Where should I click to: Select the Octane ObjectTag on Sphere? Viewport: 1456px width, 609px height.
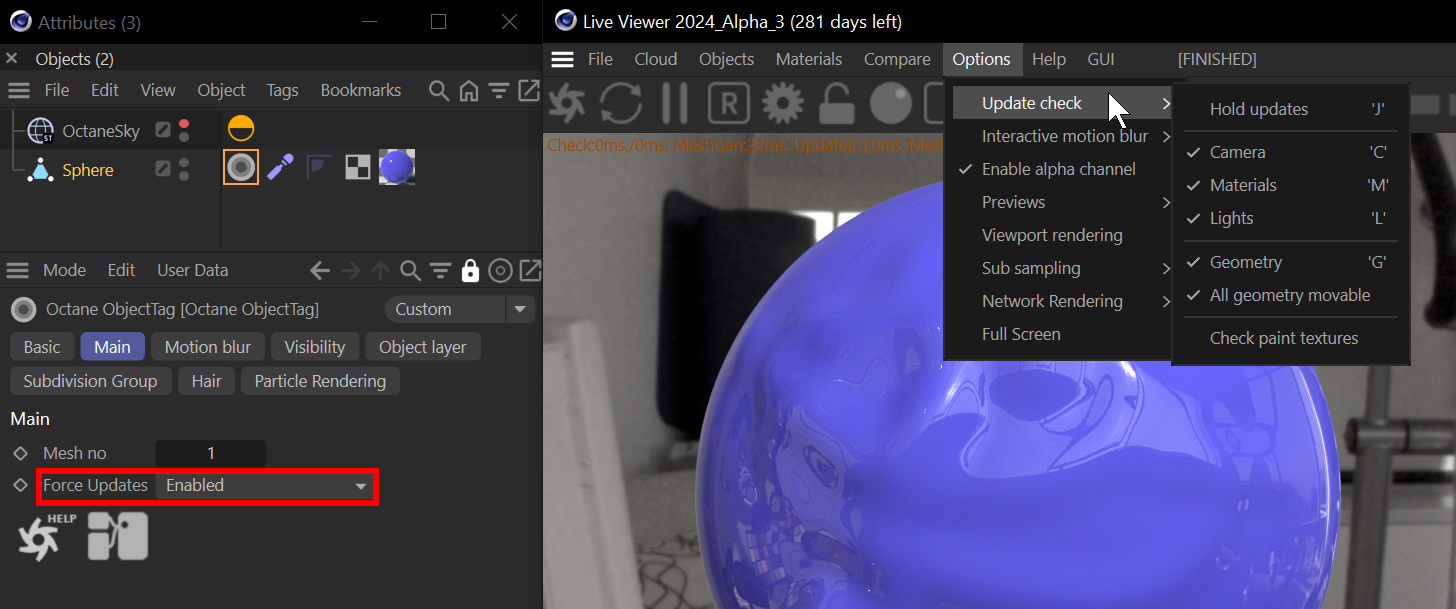[x=240, y=167]
